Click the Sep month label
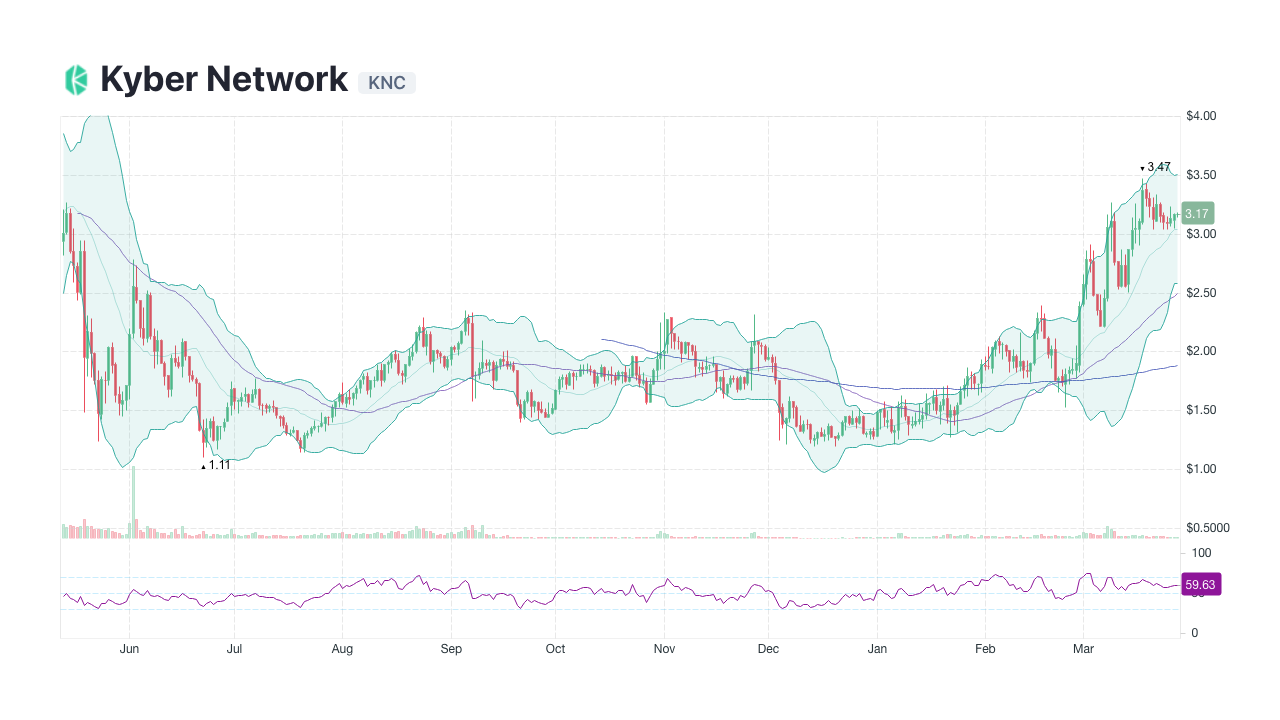This screenshot has height=720, width=1280. (x=451, y=649)
